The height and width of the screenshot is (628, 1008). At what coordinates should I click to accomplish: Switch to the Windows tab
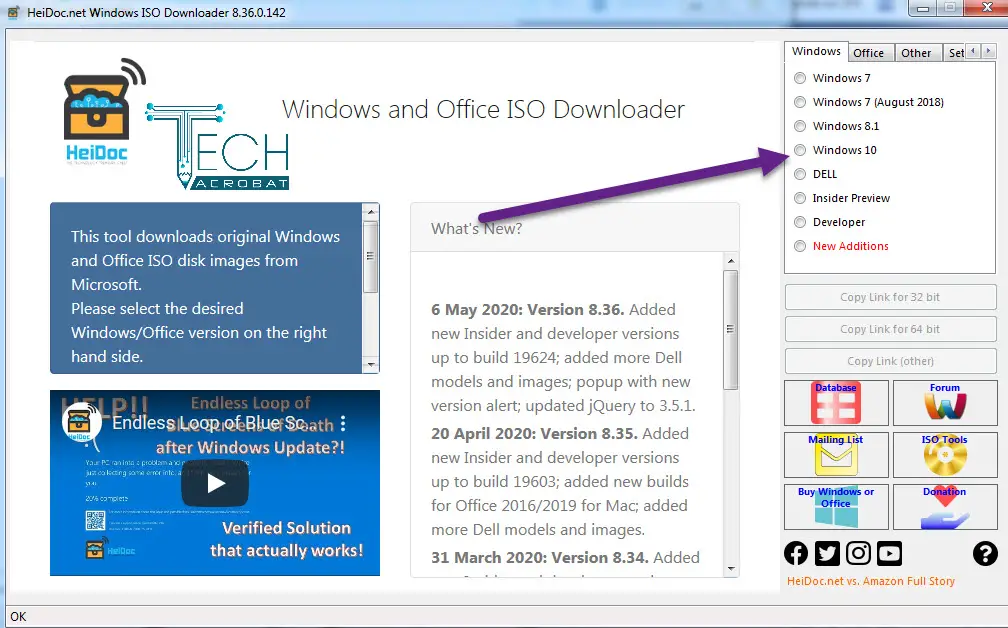pos(816,51)
